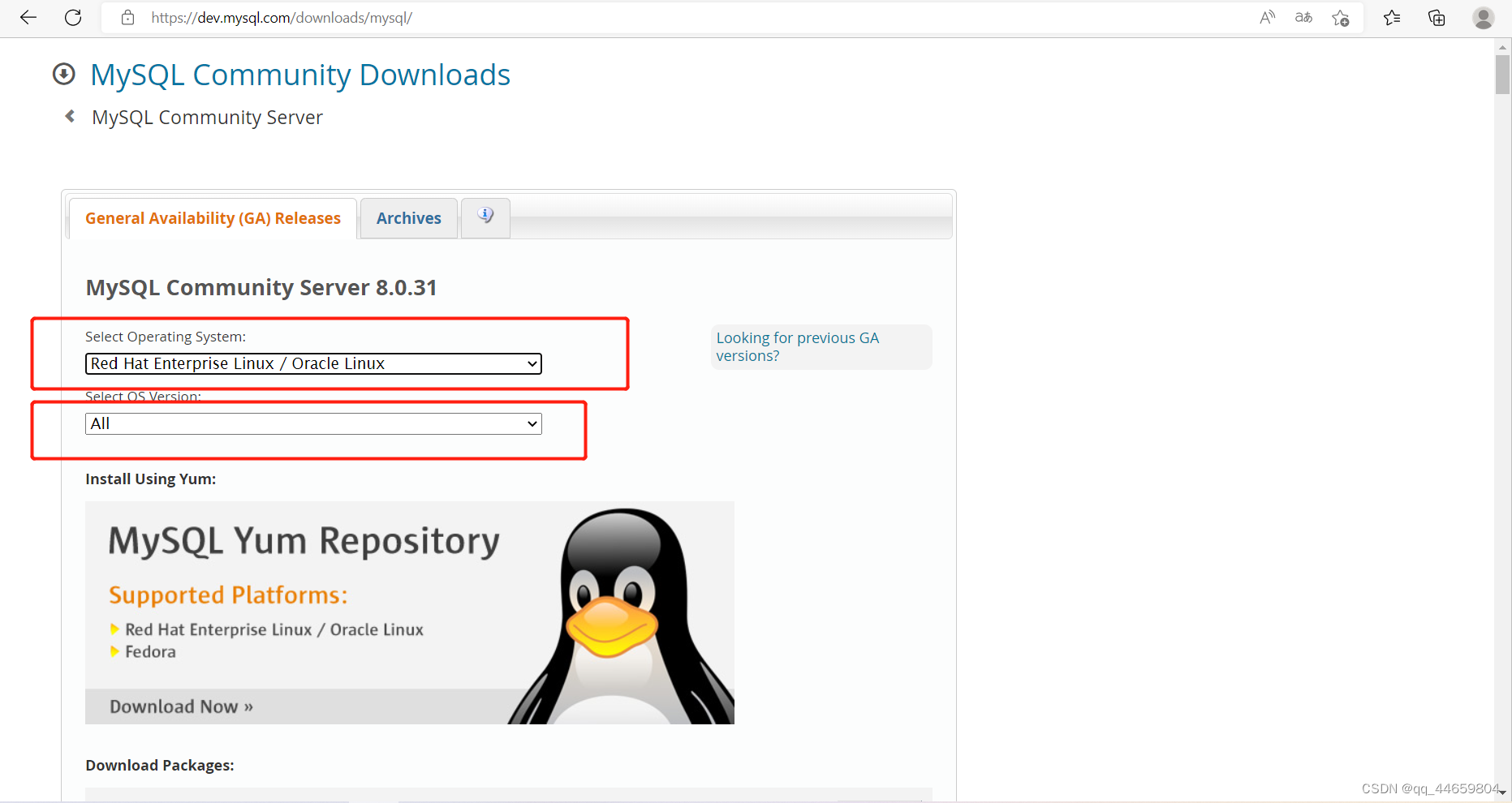Click Download Now on Yum Repository banner
Image resolution: width=1512 pixels, height=803 pixels.
click(x=181, y=706)
